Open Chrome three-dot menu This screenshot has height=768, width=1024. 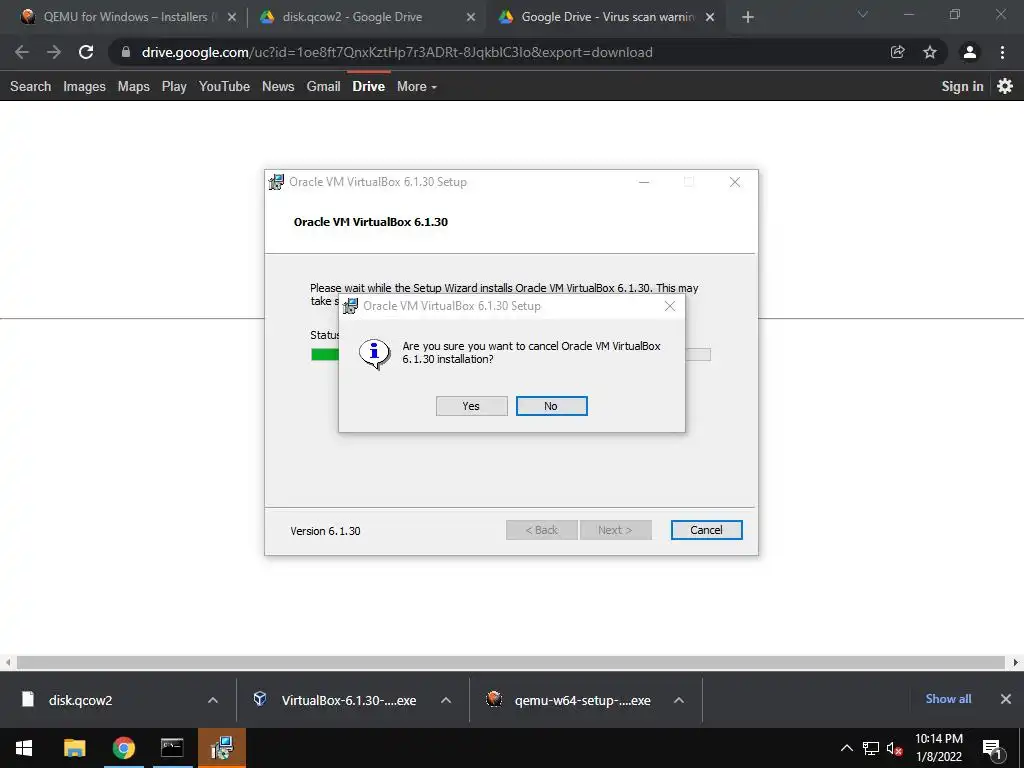(x=1002, y=52)
